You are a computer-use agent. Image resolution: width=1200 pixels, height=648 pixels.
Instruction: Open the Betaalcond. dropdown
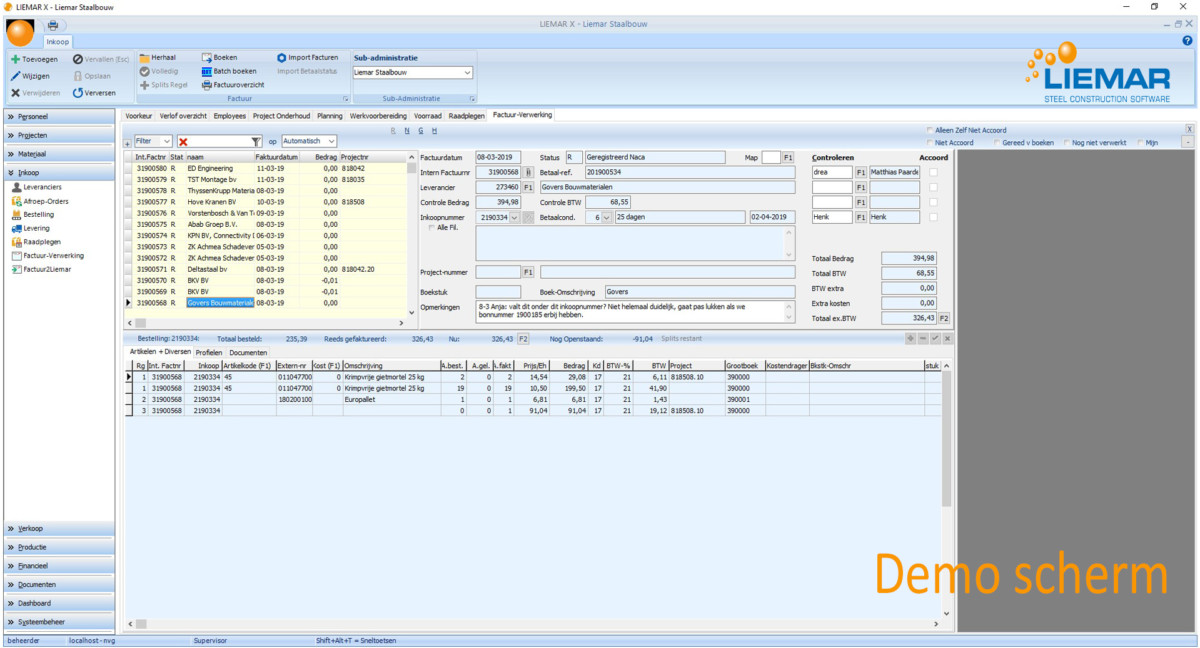[x=606, y=217]
